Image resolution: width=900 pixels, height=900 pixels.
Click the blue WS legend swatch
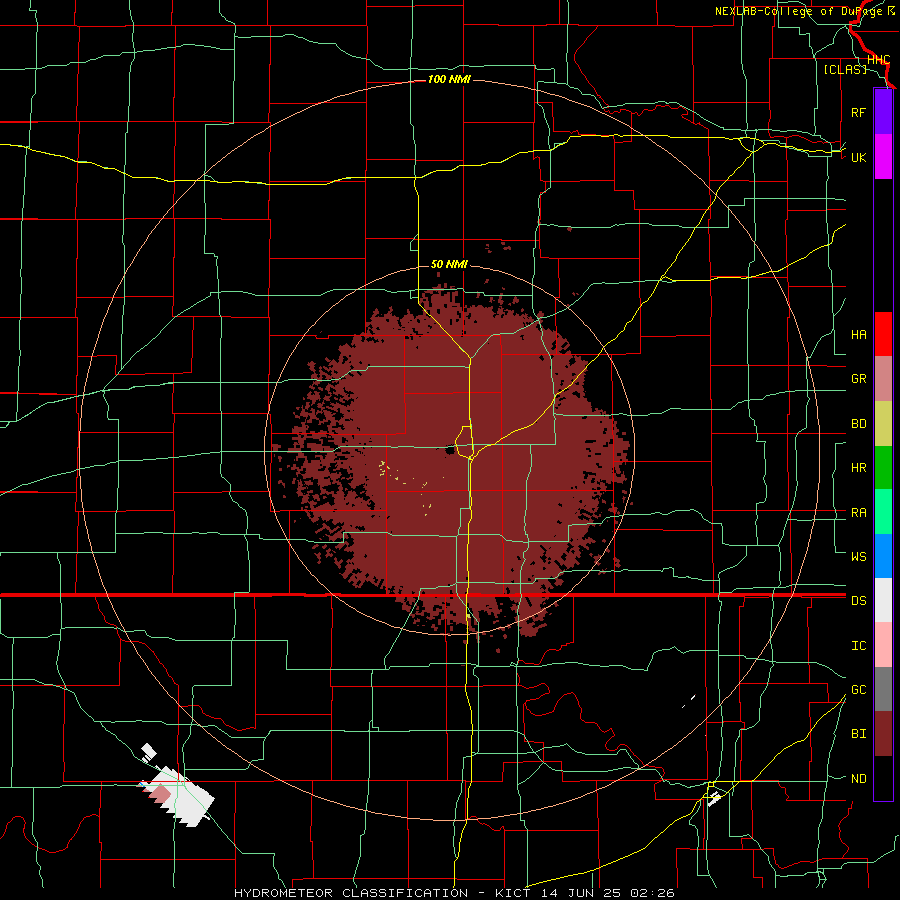pyautogui.click(x=883, y=556)
